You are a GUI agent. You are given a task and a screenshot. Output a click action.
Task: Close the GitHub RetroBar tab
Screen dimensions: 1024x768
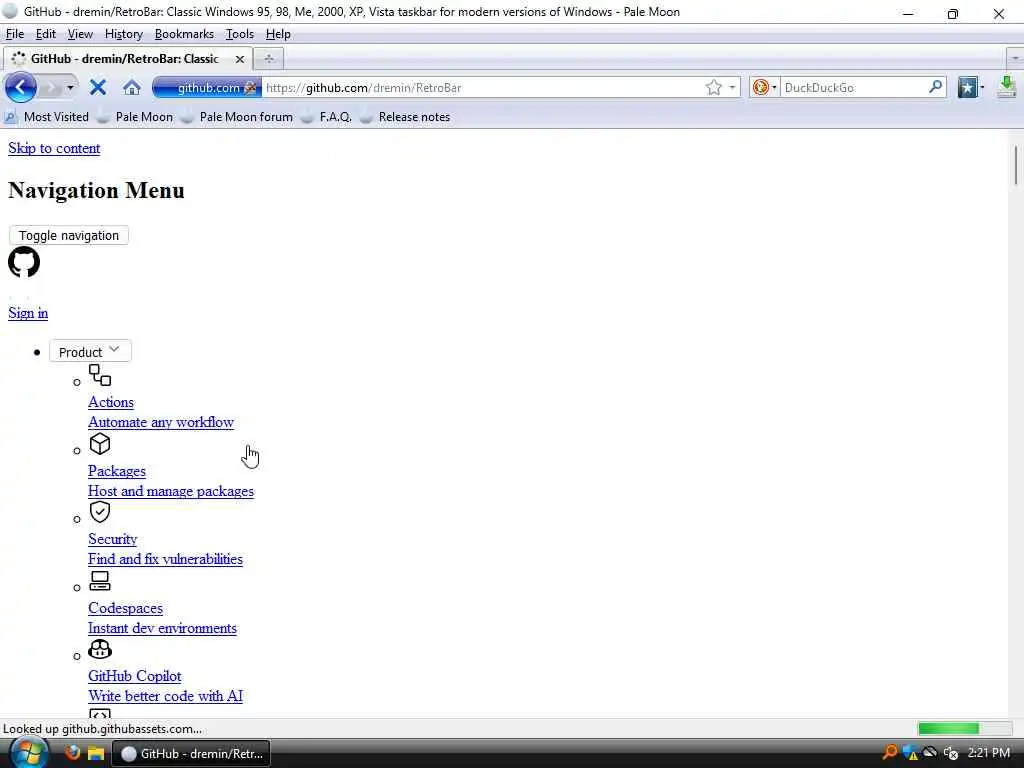click(240, 59)
